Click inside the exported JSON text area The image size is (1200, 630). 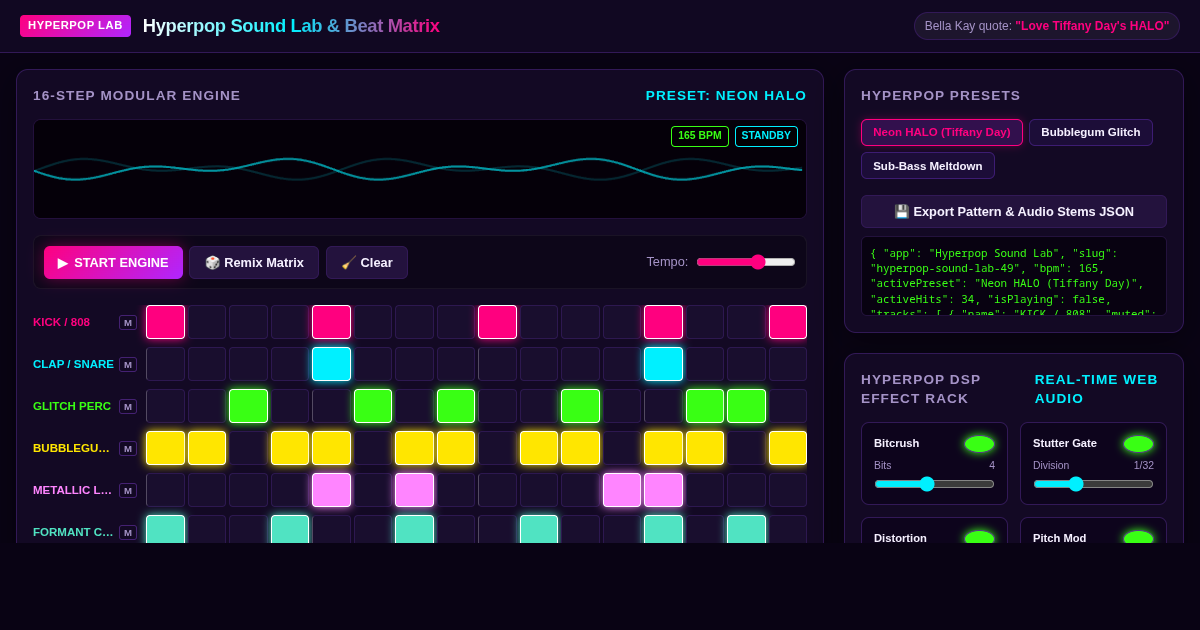coord(1014,276)
